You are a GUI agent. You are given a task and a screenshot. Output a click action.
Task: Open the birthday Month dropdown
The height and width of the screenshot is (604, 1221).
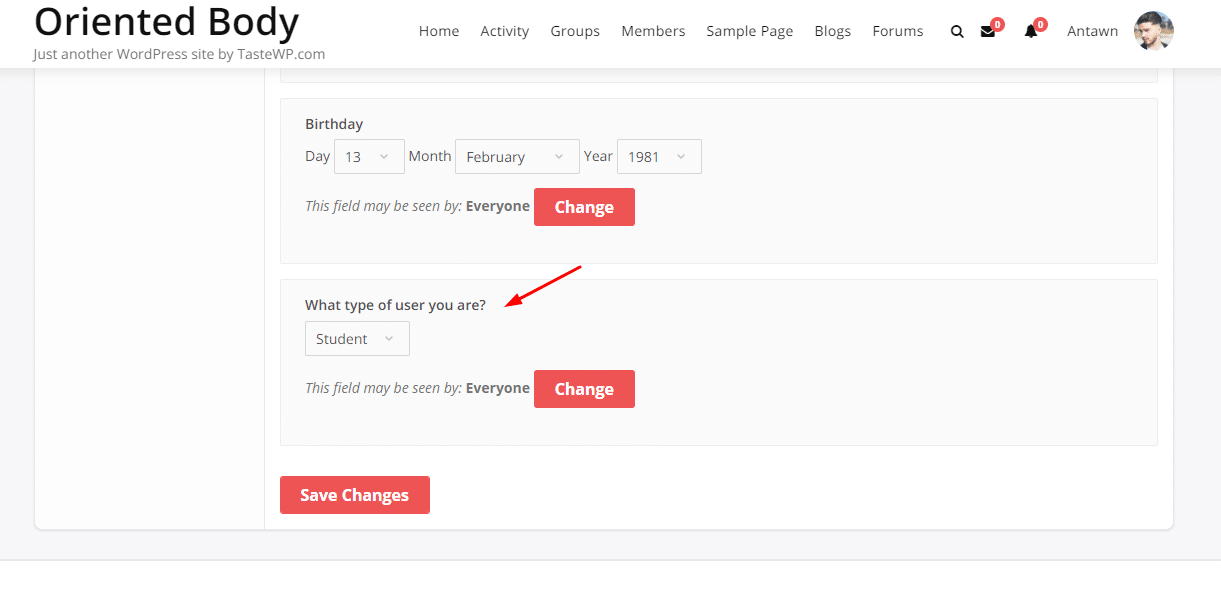(x=517, y=157)
